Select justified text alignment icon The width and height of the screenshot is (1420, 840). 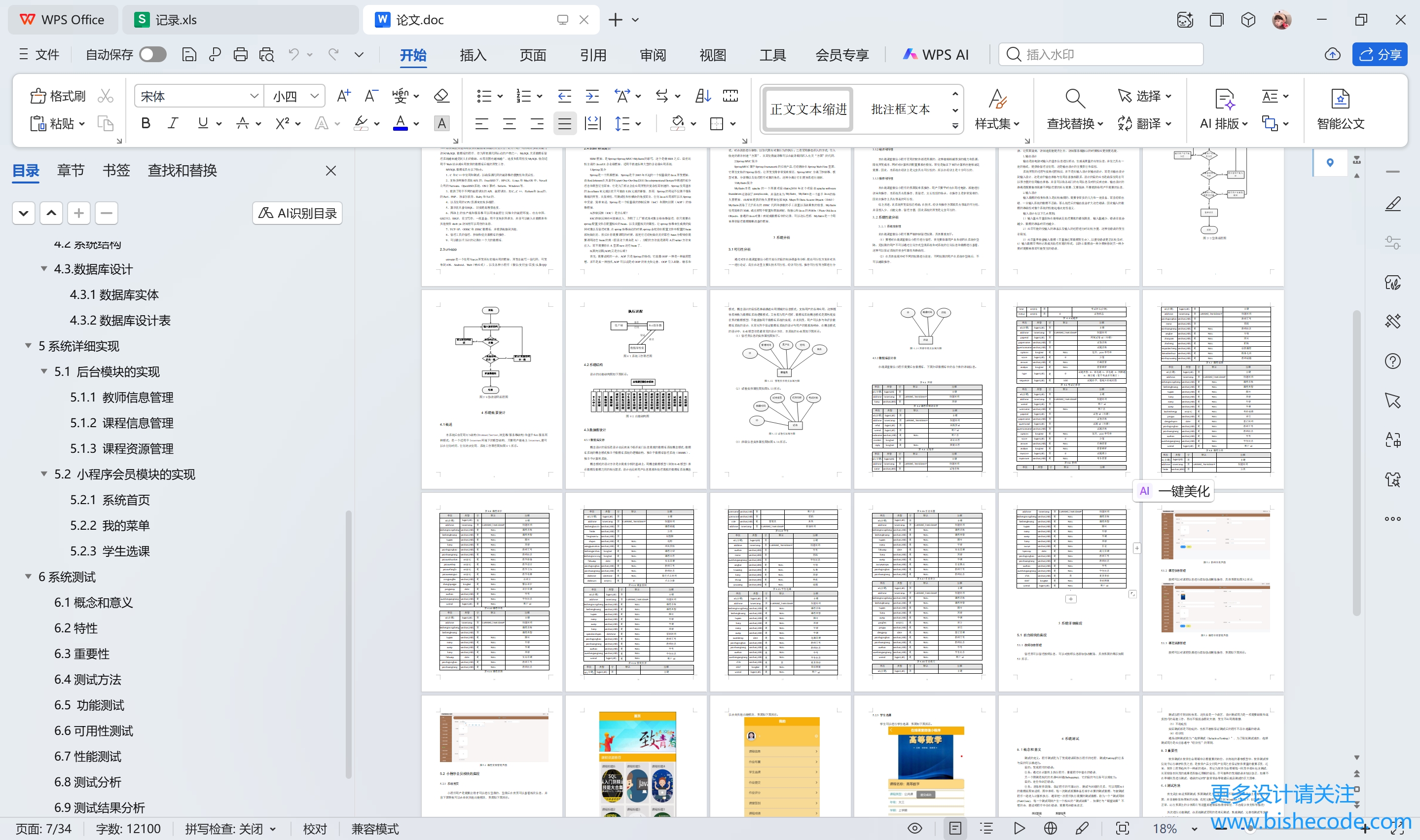(564, 123)
